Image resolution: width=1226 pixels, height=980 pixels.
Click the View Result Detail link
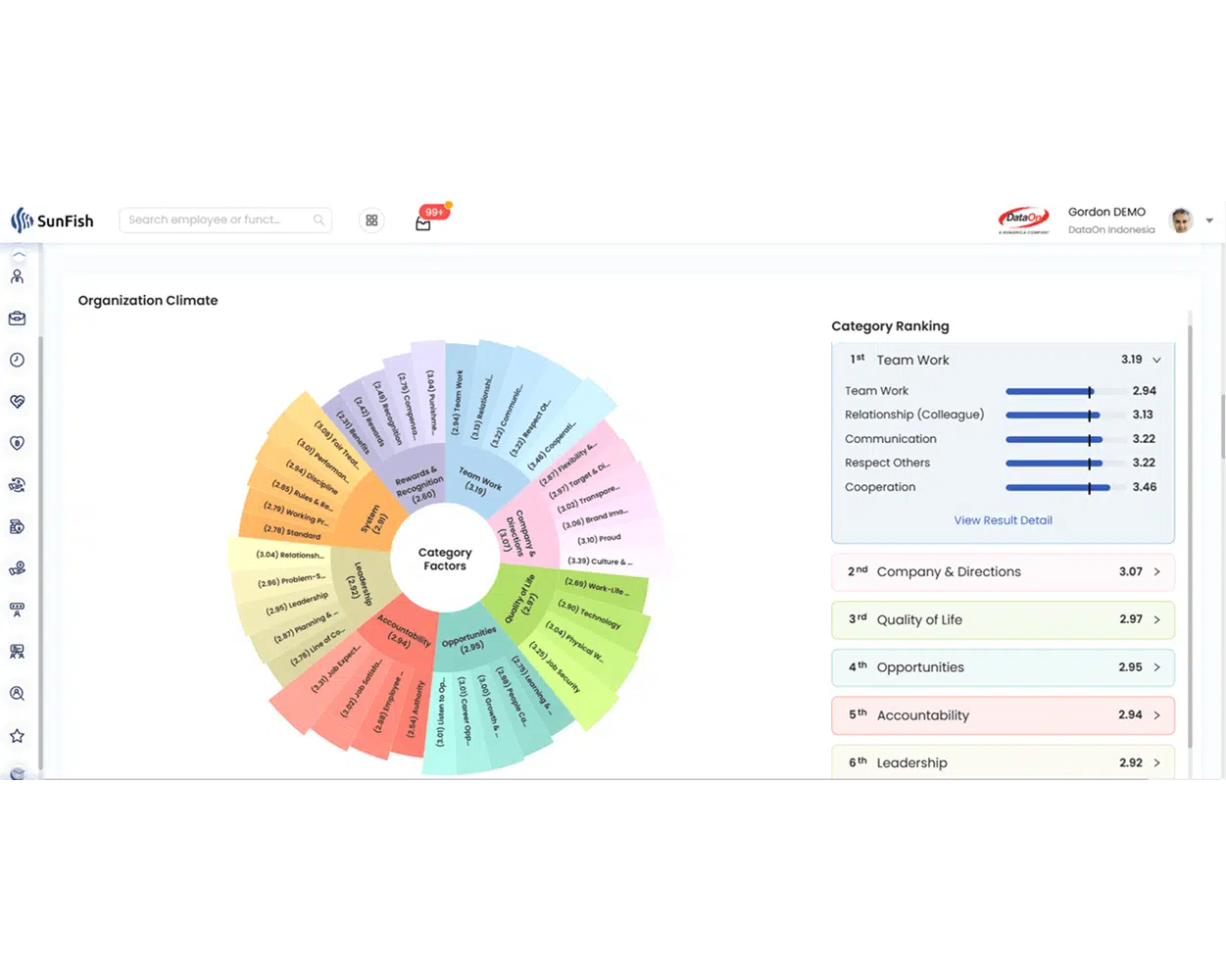point(1003,520)
